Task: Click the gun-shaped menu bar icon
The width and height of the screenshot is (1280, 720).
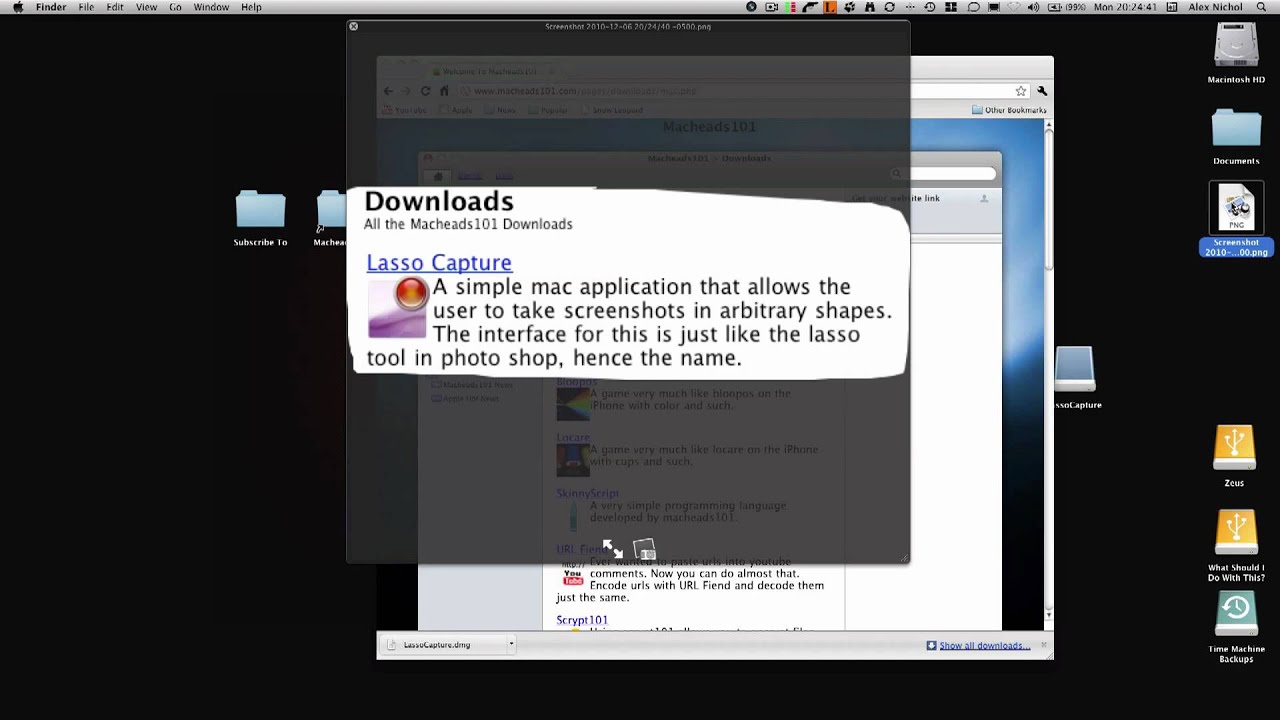Action: pyautogui.click(x=810, y=7)
